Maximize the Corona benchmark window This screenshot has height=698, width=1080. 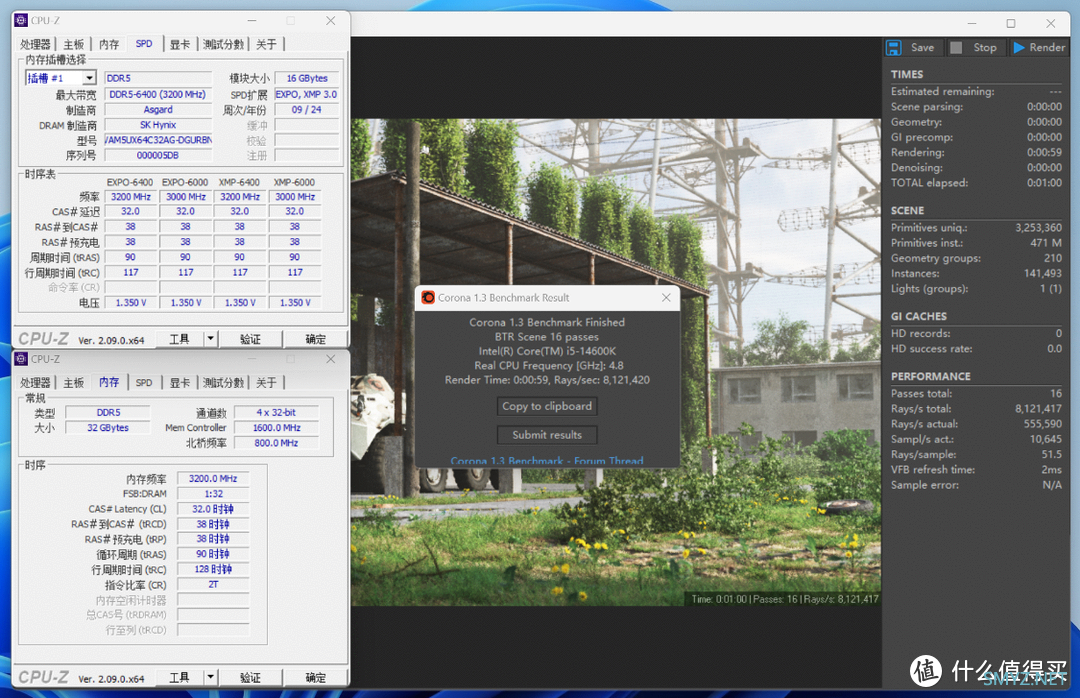point(1010,23)
